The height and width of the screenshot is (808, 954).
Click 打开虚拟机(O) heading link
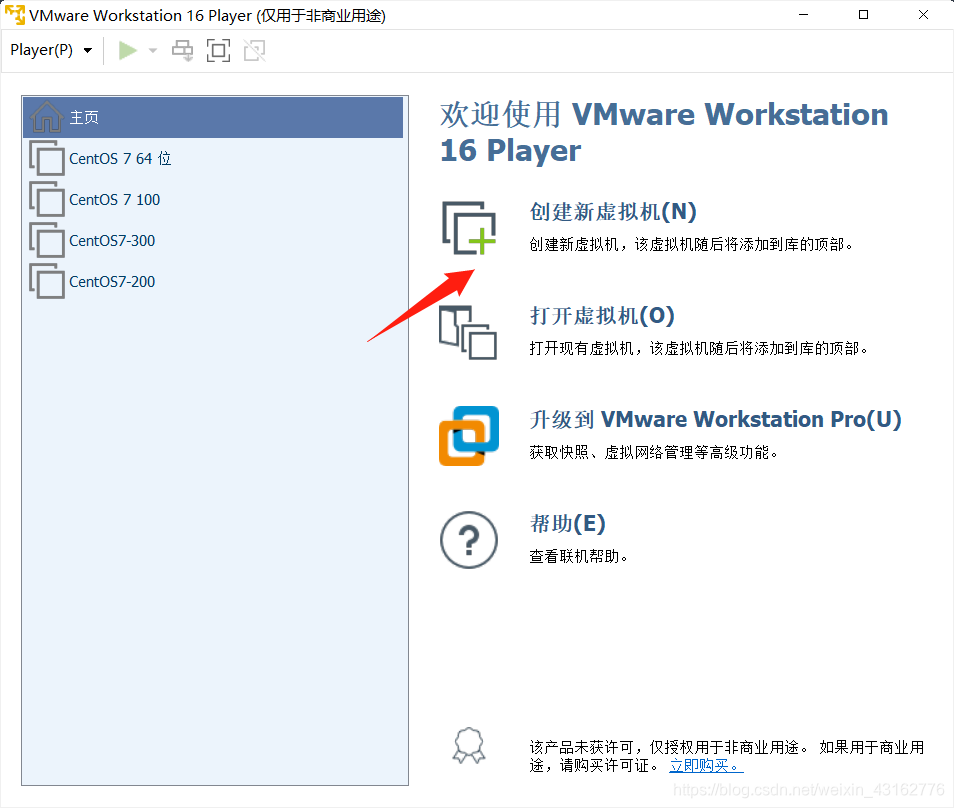(602, 316)
